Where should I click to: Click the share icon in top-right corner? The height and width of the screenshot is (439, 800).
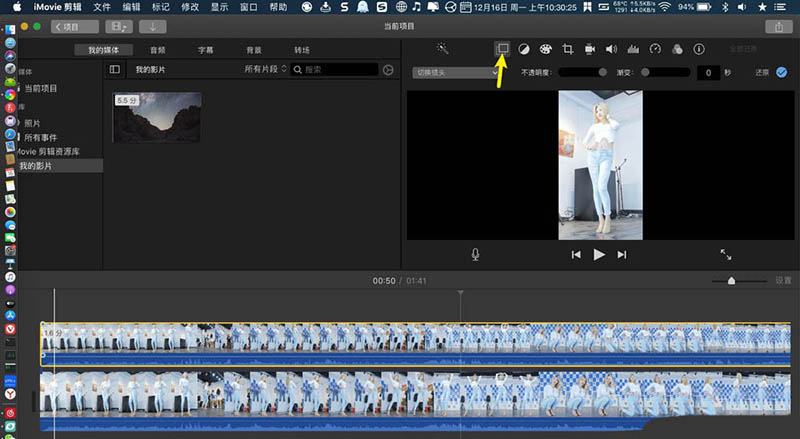pyautogui.click(x=779, y=27)
